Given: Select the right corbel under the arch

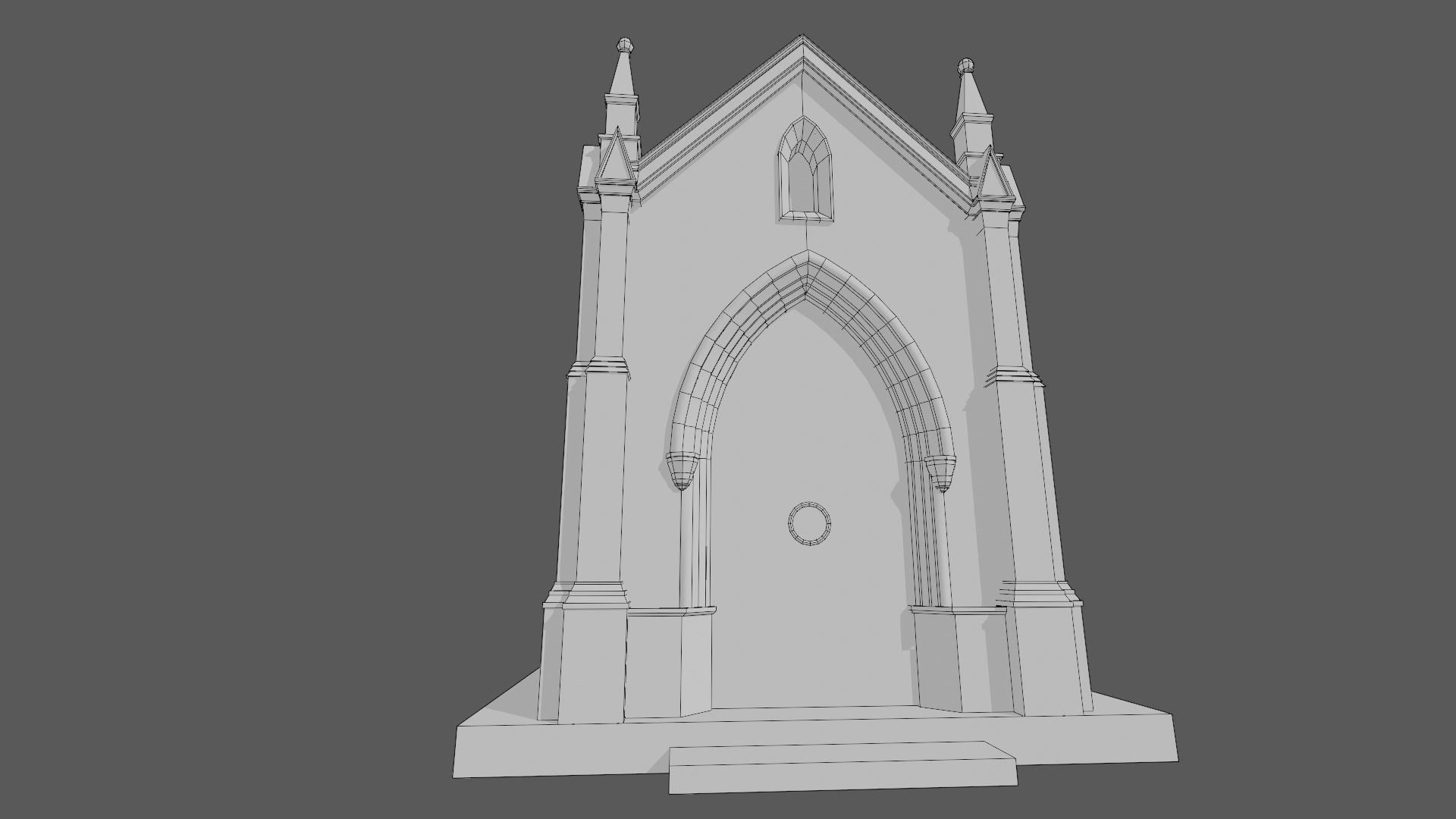Looking at the screenshot, I should click(x=940, y=472).
